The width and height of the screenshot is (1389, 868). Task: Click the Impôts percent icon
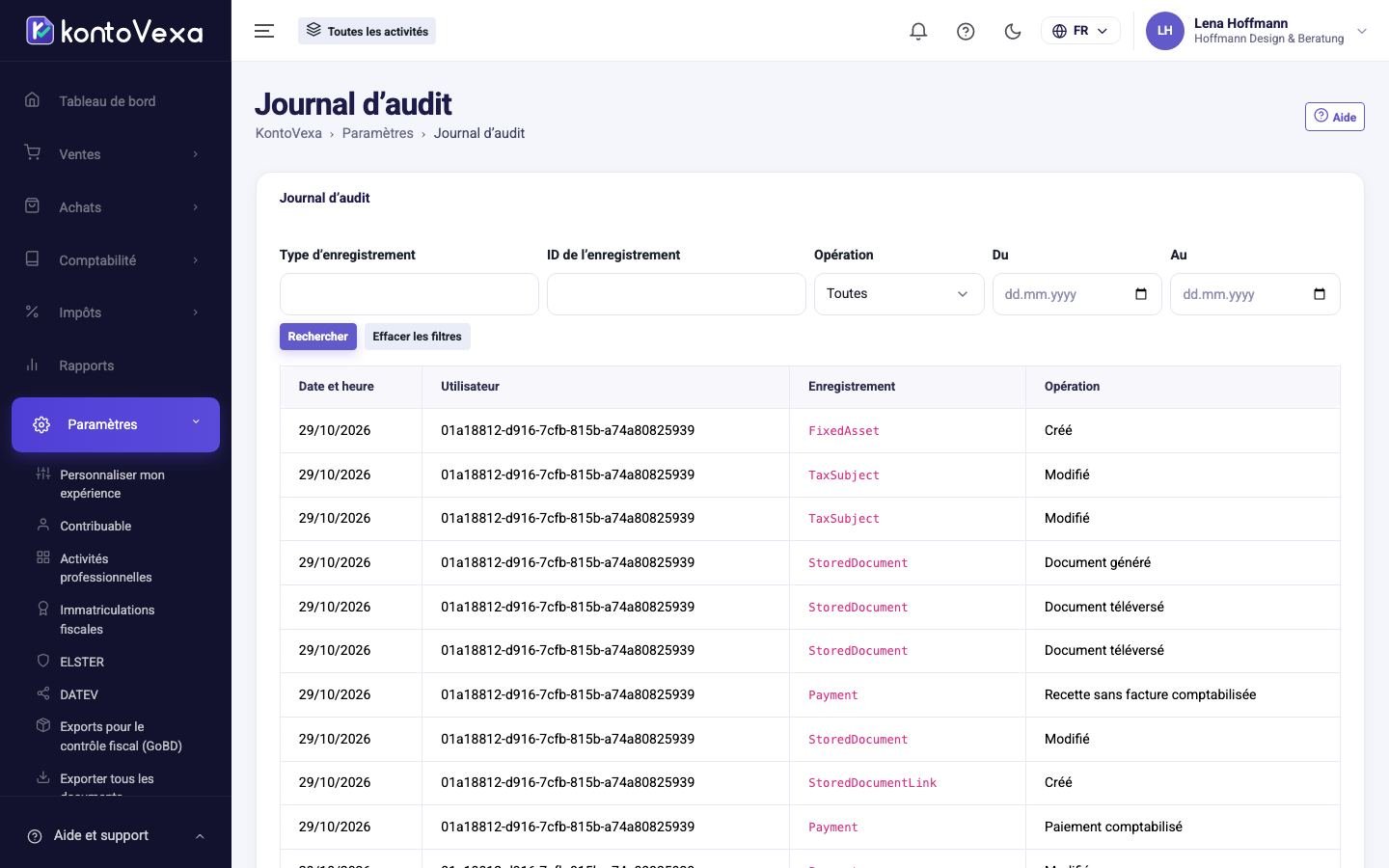[x=32, y=312]
